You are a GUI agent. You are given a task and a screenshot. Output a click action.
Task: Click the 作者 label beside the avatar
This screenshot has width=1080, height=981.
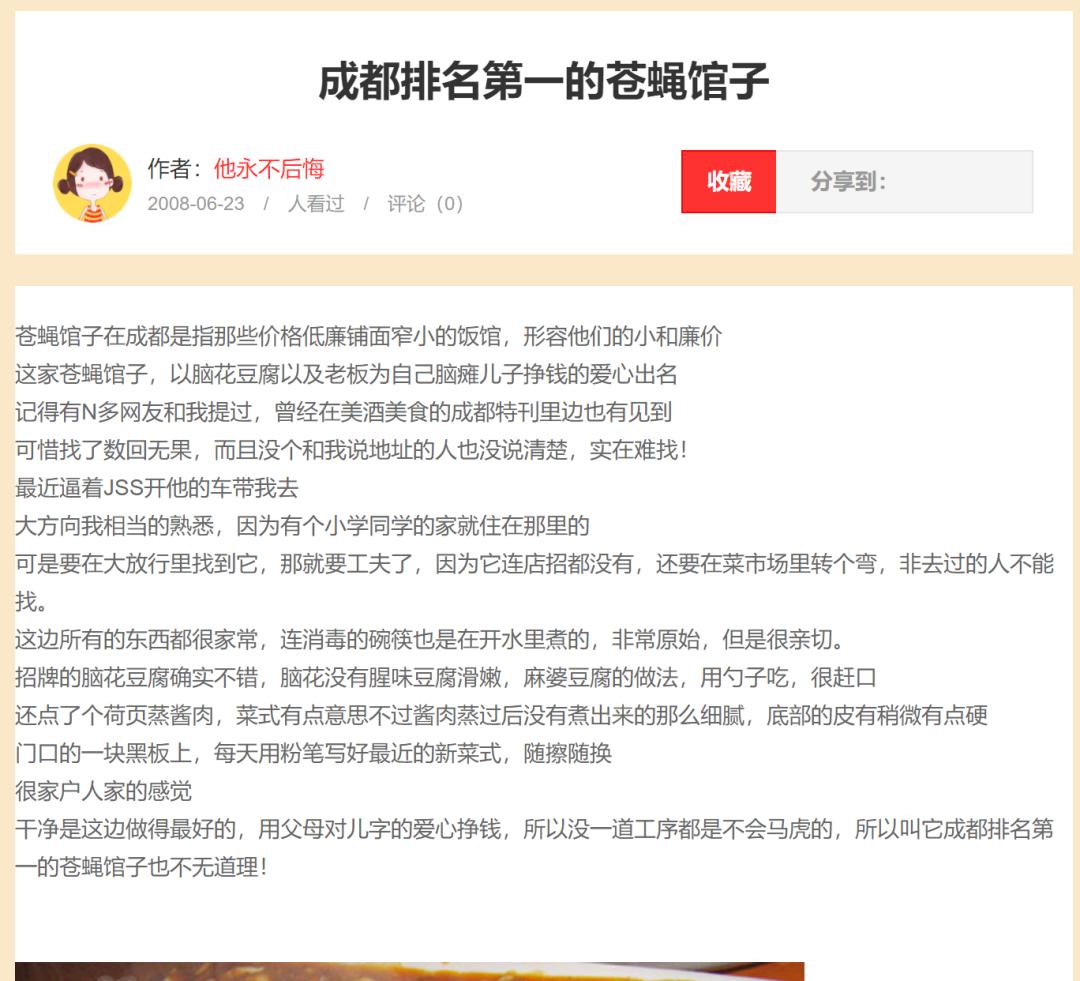click(174, 169)
